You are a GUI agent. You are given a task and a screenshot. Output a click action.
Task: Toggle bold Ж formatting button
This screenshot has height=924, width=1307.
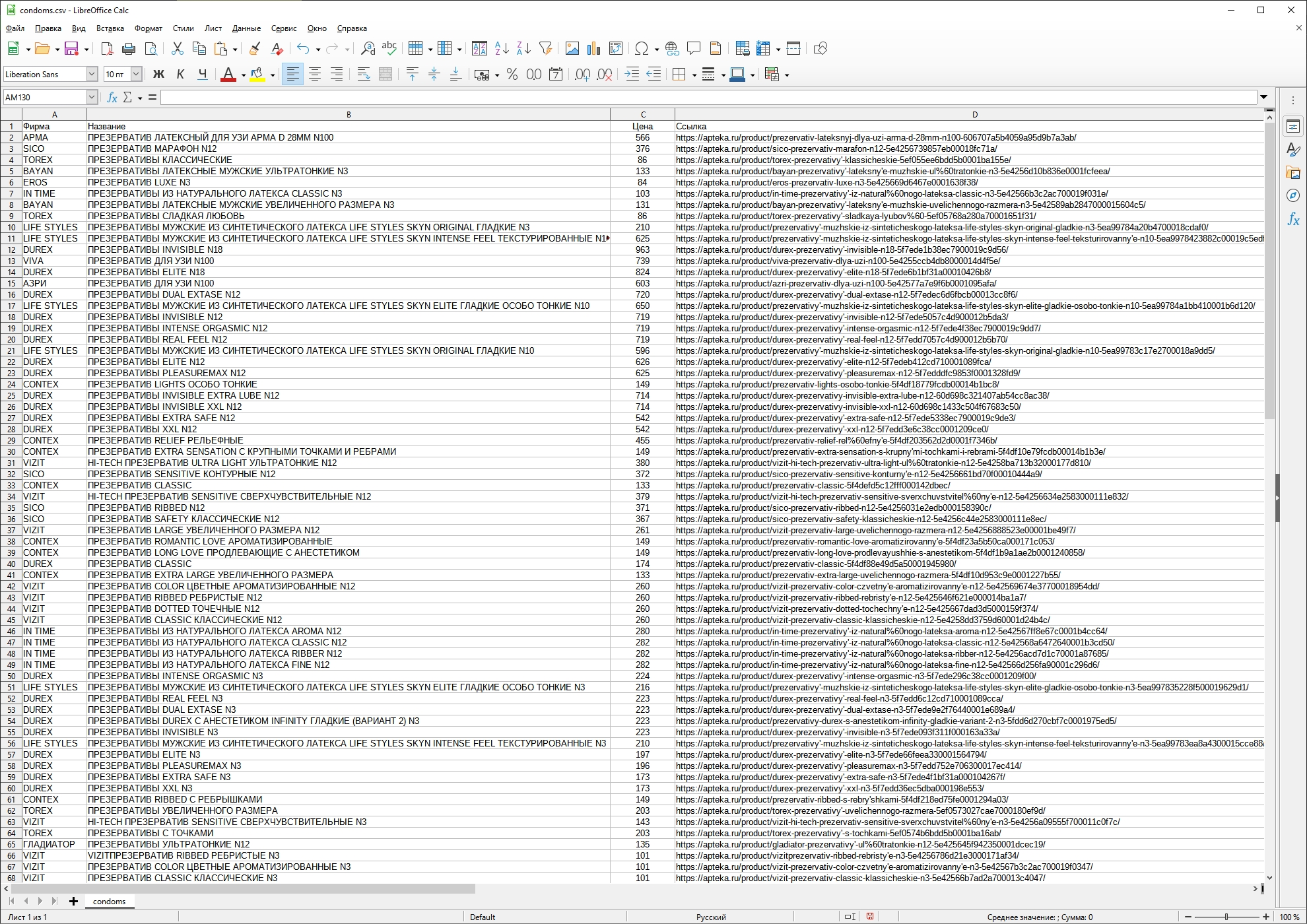(x=158, y=75)
